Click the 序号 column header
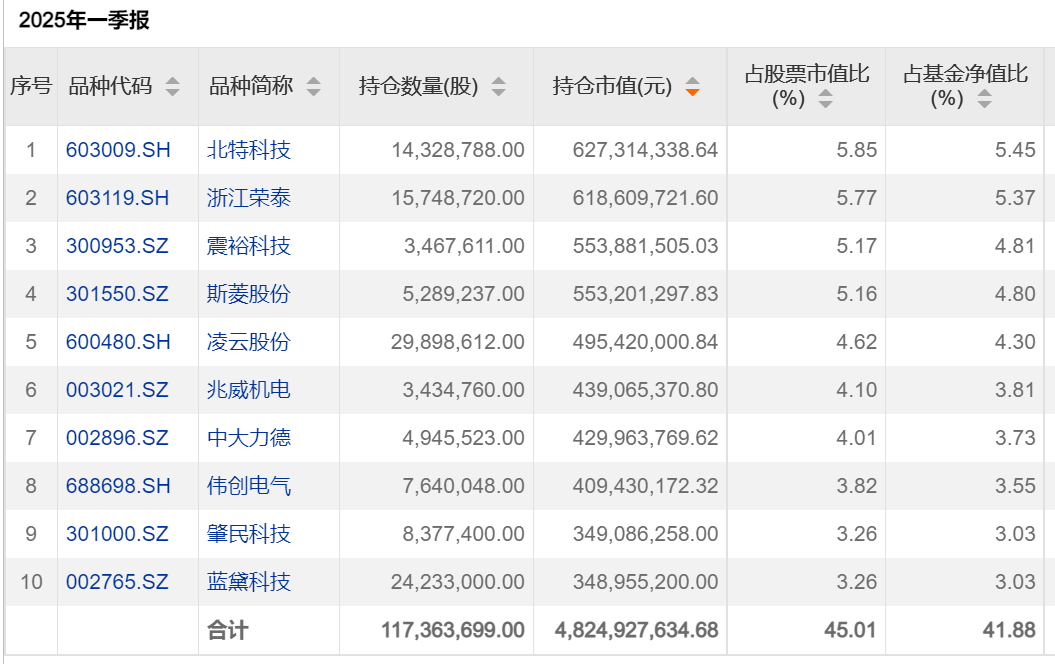This screenshot has width=1055, height=664. 30,86
